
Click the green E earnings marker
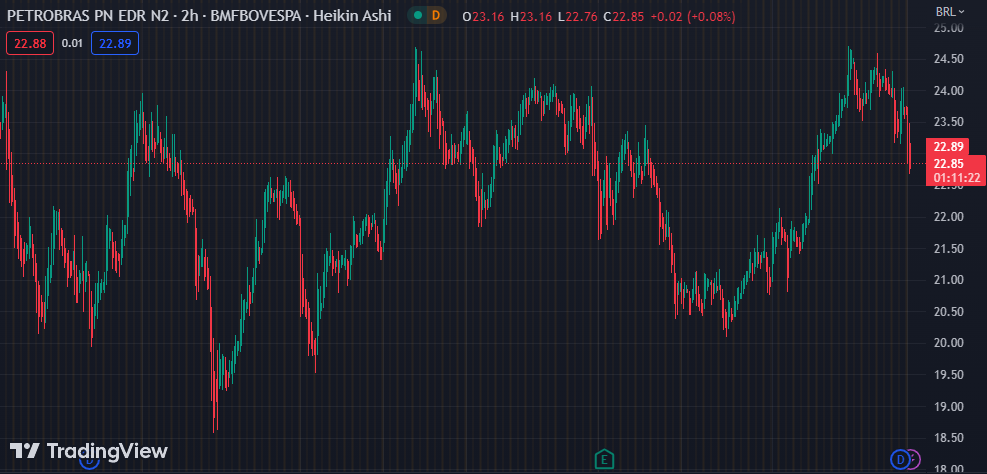coord(604,460)
